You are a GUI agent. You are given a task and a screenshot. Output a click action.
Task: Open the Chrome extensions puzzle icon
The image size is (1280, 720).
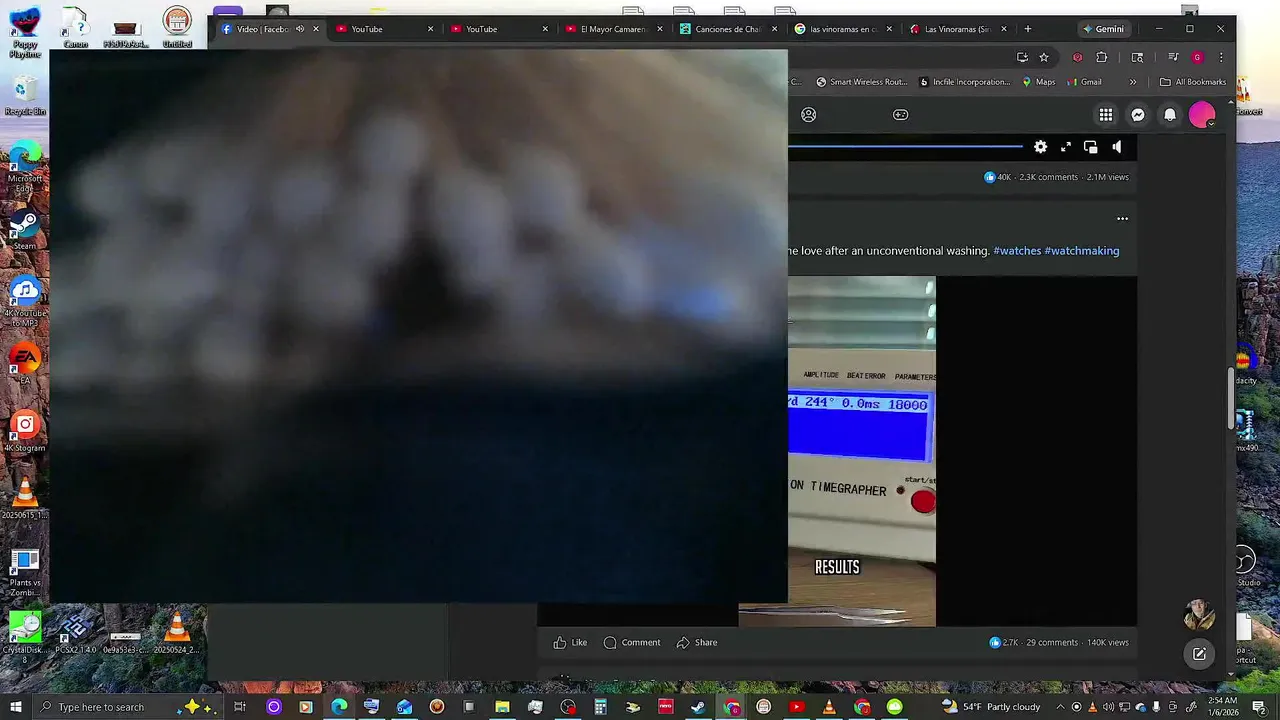pyautogui.click(x=1102, y=58)
